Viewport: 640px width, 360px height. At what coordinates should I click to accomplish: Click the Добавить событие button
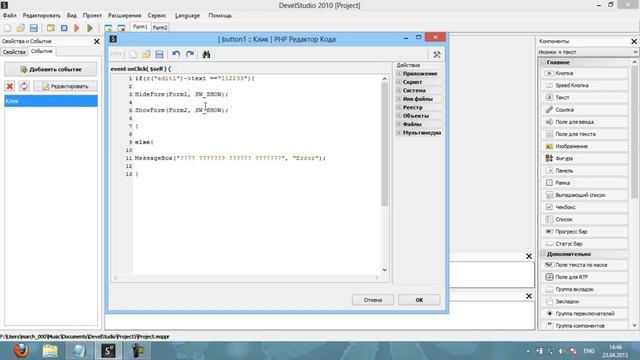coord(51,69)
